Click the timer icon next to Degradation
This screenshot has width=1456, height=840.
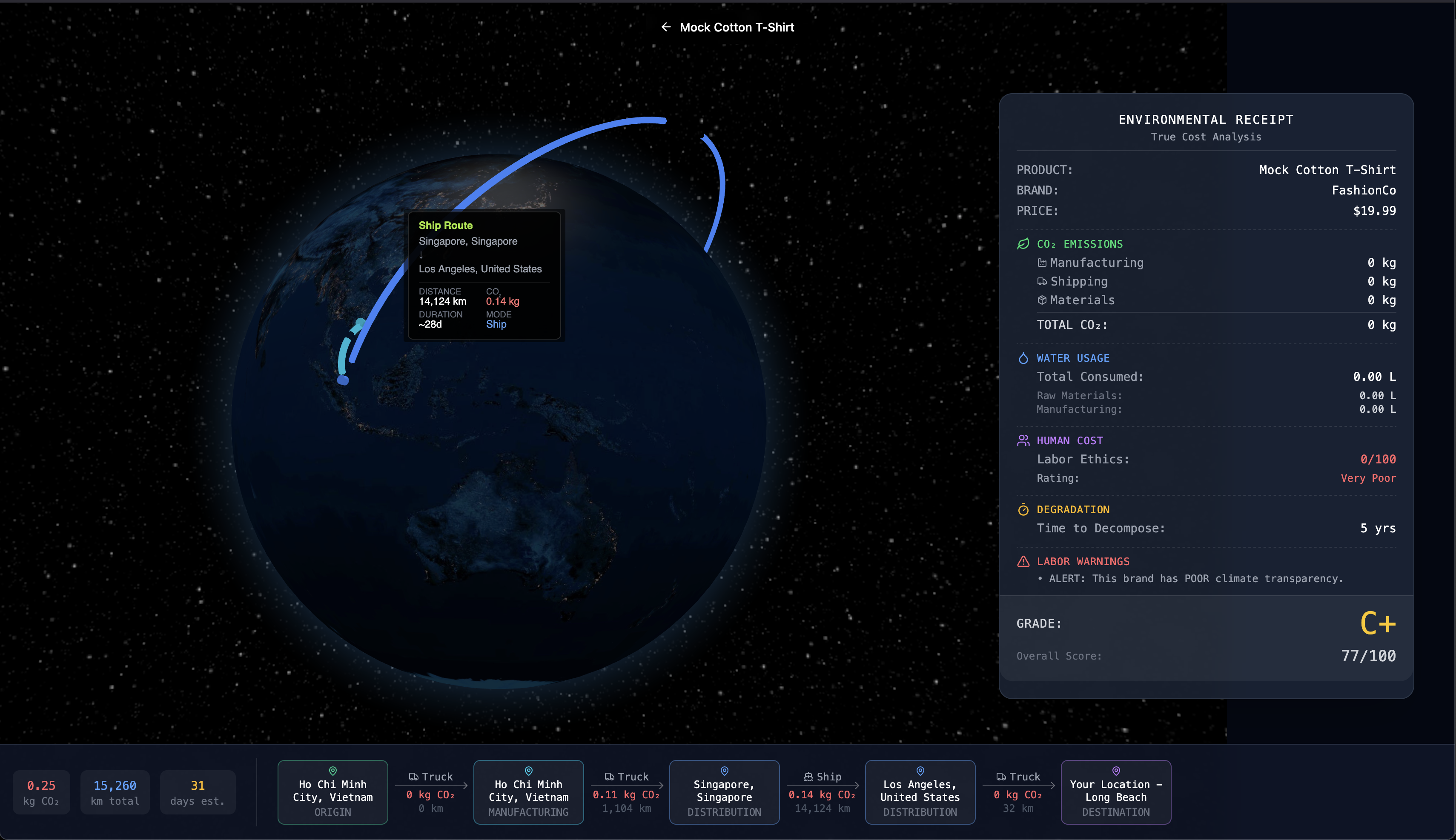tap(1023, 509)
